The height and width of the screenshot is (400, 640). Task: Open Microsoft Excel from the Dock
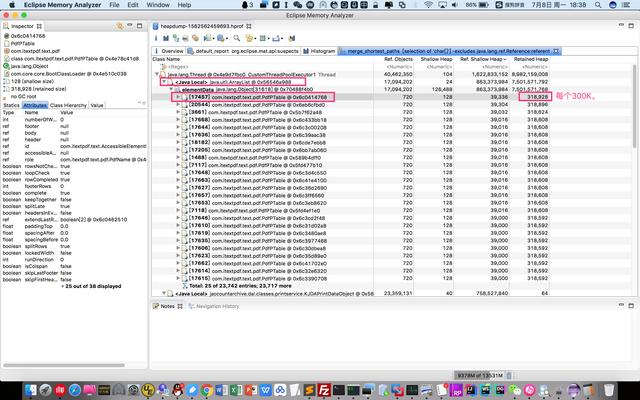click(236, 390)
